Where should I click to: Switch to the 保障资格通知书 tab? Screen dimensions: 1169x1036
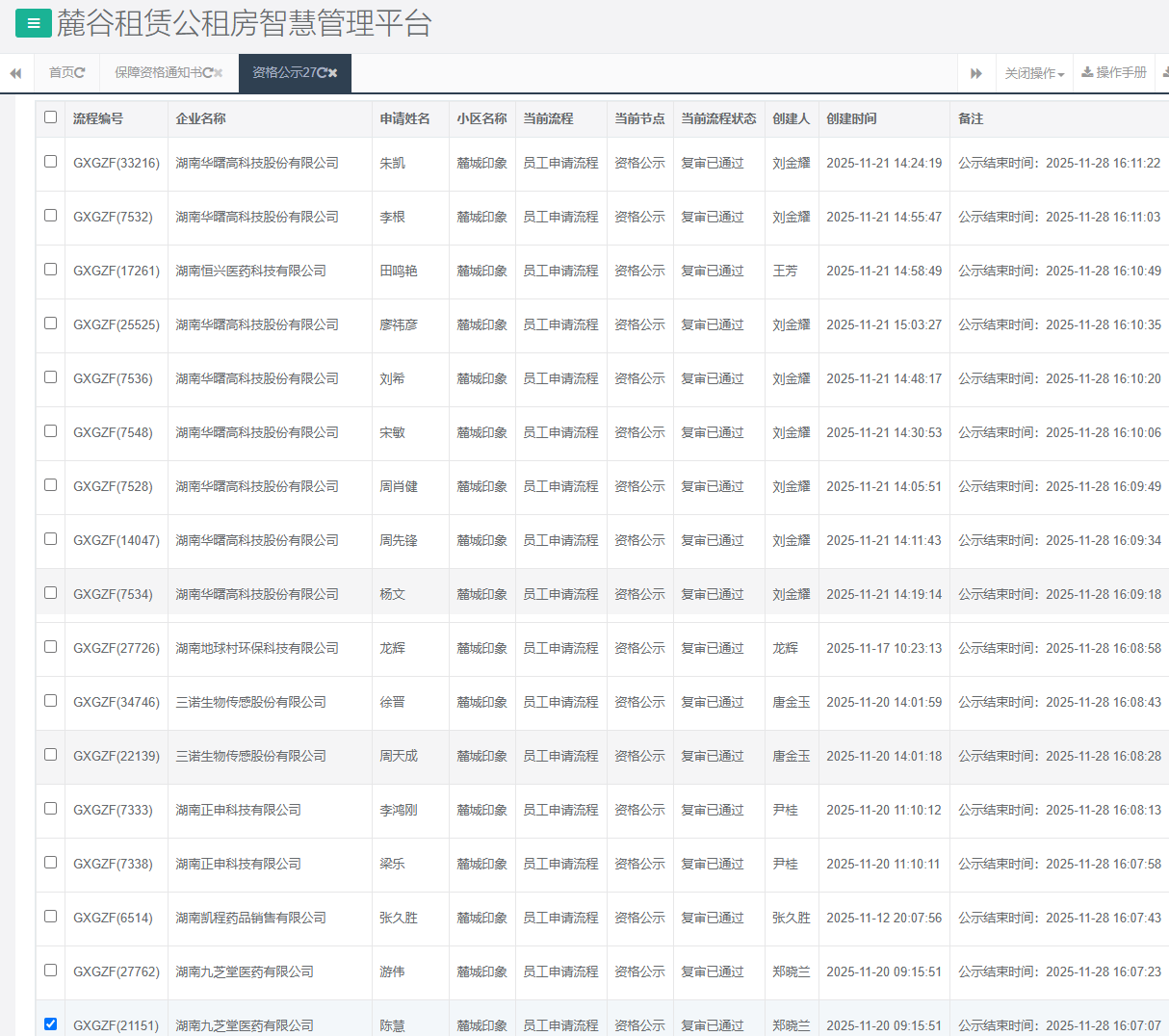click(158, 73)
